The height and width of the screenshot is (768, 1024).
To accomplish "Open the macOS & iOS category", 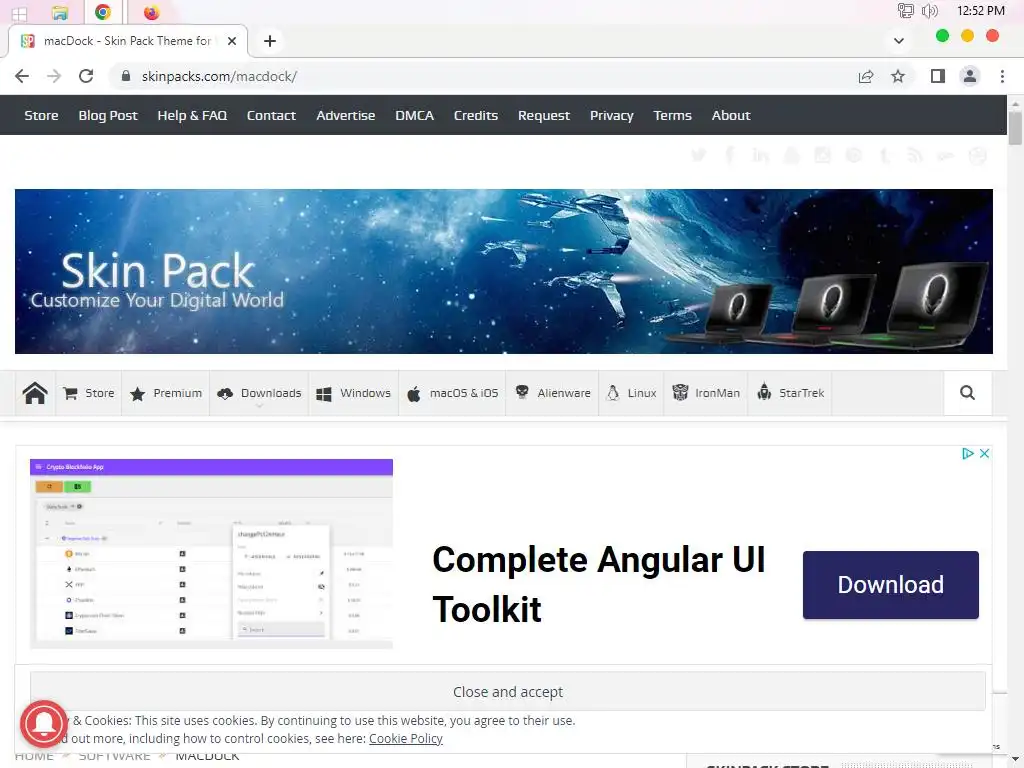I will coord(452,393).
